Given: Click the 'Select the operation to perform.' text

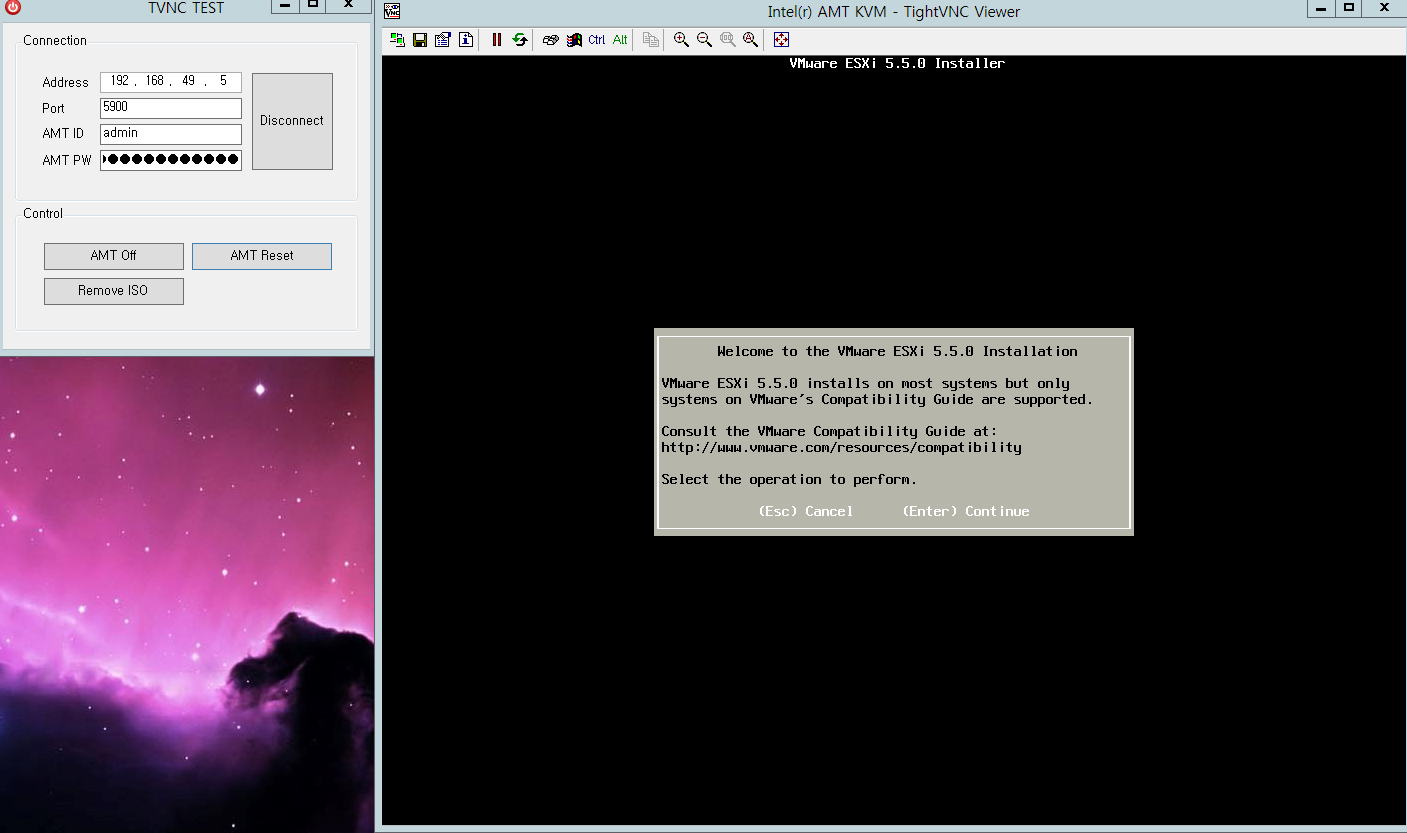Looking at the screenshot, I should pos(789,479).
